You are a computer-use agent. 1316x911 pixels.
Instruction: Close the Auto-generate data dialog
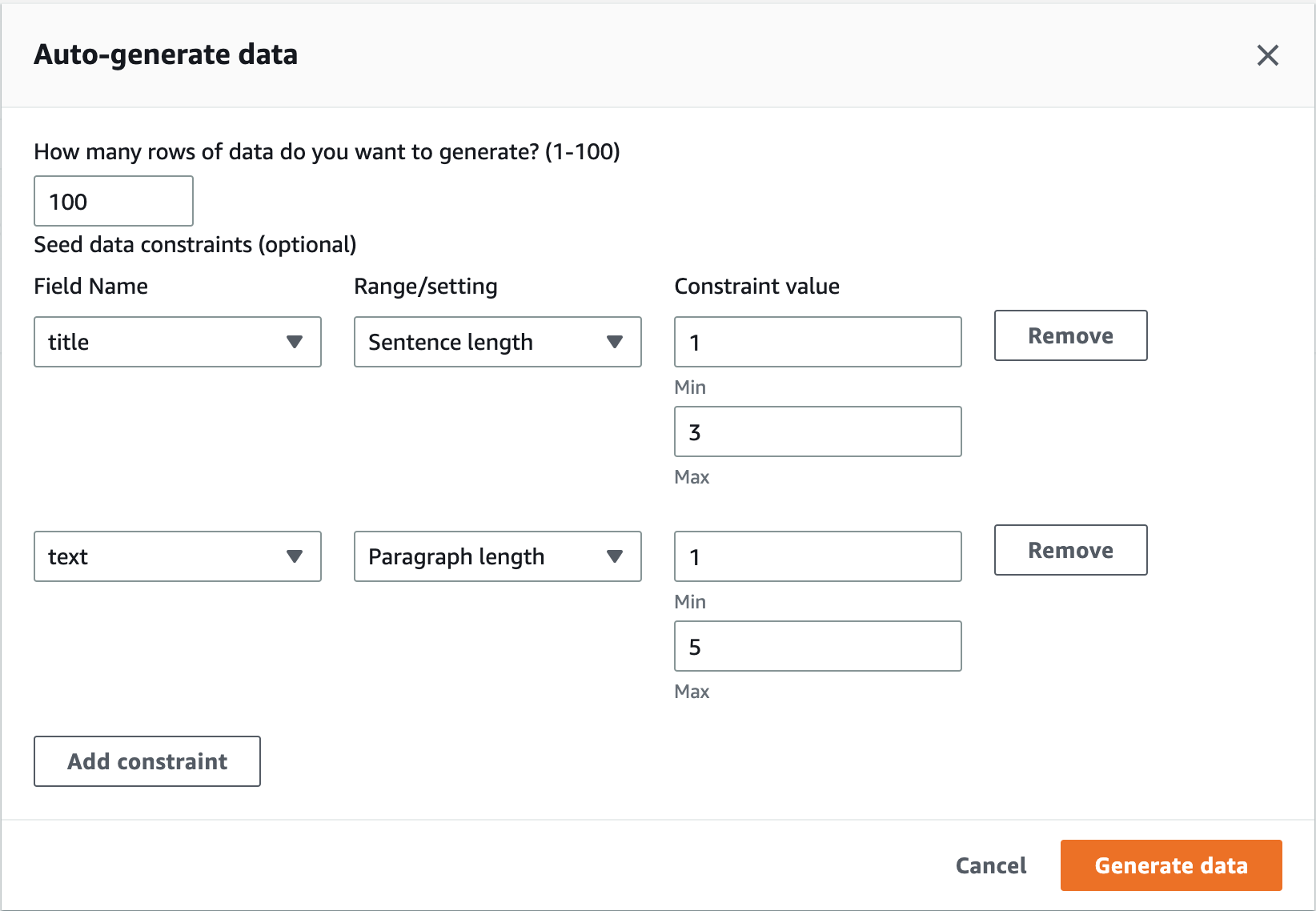pos(1268,55)
